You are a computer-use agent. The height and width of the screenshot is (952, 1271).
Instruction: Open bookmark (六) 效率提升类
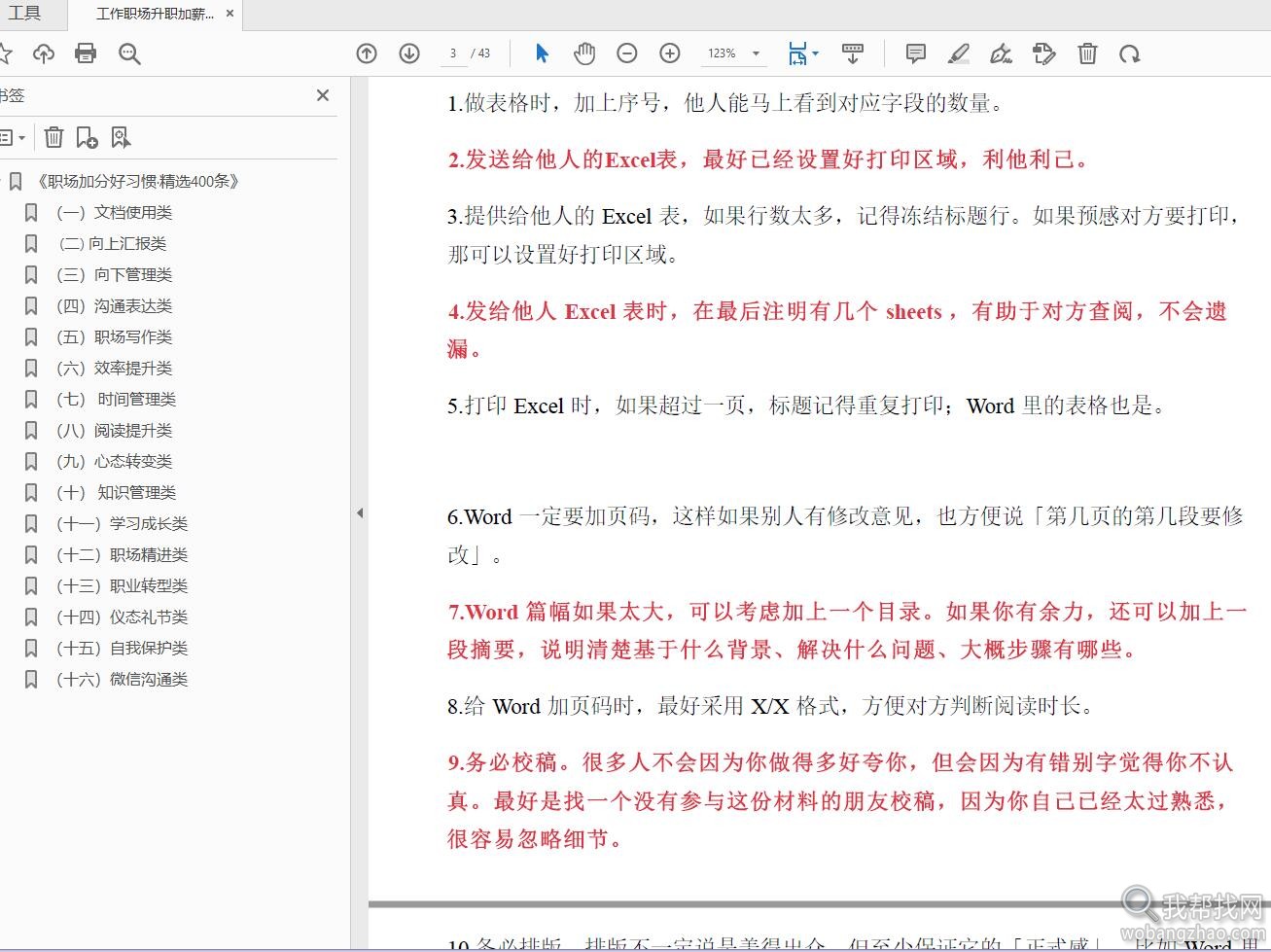[114, 368]
